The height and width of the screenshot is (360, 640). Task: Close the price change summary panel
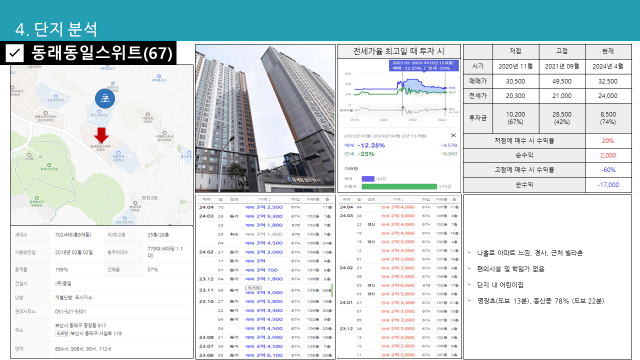click(453, 135)
